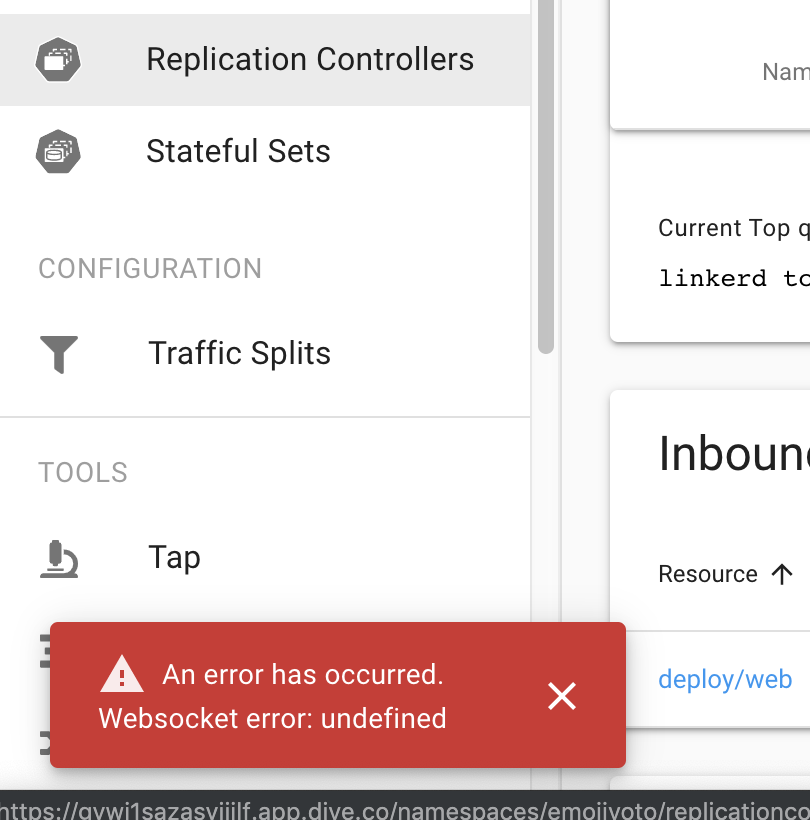810x820 pixels.
Task: Click the Traffic Splits funnel icon
Action: click(x=59, y=354)
